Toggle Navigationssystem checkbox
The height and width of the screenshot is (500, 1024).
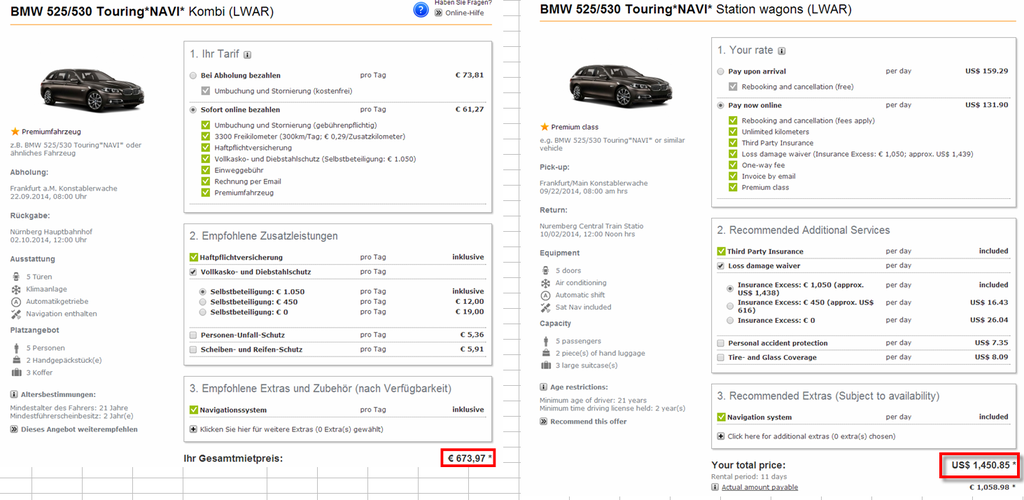[x=193, y=410]
